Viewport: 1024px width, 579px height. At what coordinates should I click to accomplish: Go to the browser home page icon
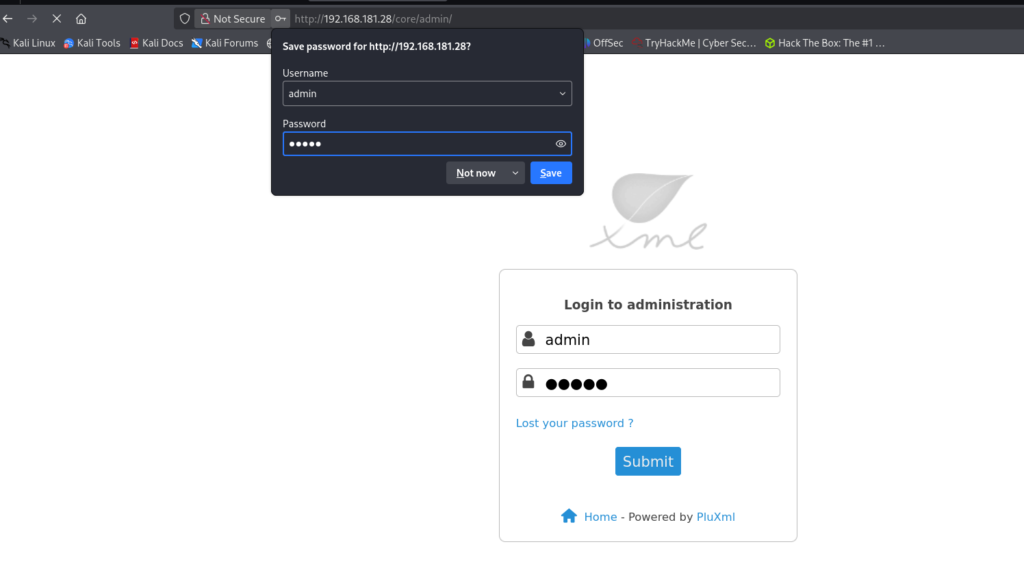coord(81,18)
